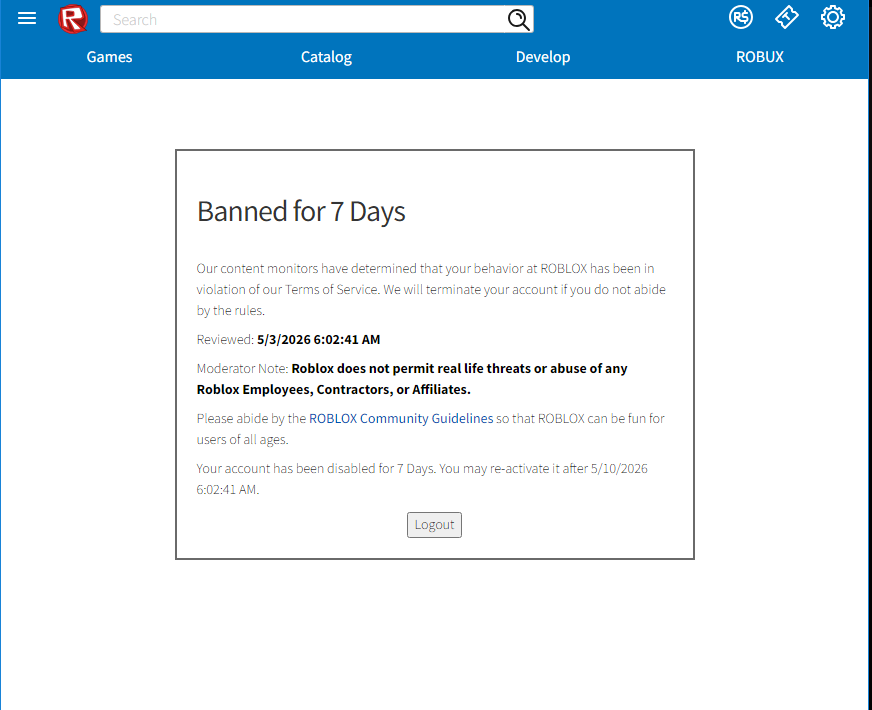Click the 'Our content monitors have determined' paragraph
Viewport: 872px width, 710px height.
[x=431, y=289]
